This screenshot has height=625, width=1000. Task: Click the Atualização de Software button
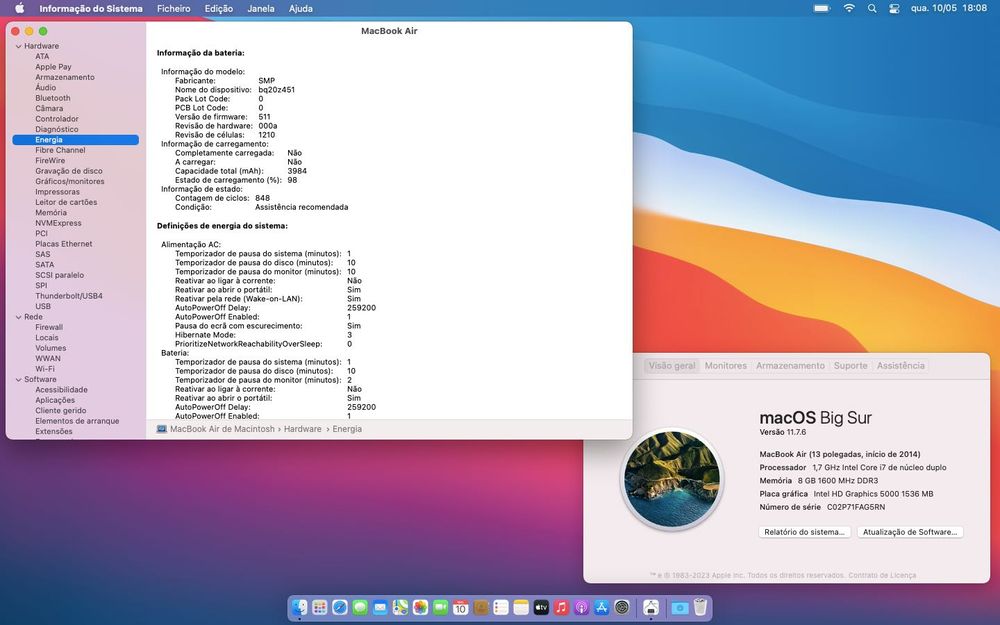point(909,532)
